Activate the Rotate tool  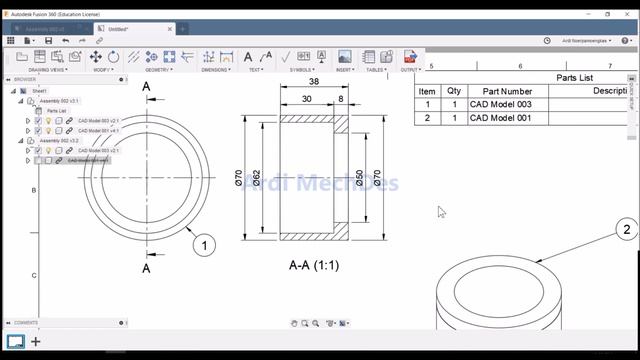click(113, 57)
